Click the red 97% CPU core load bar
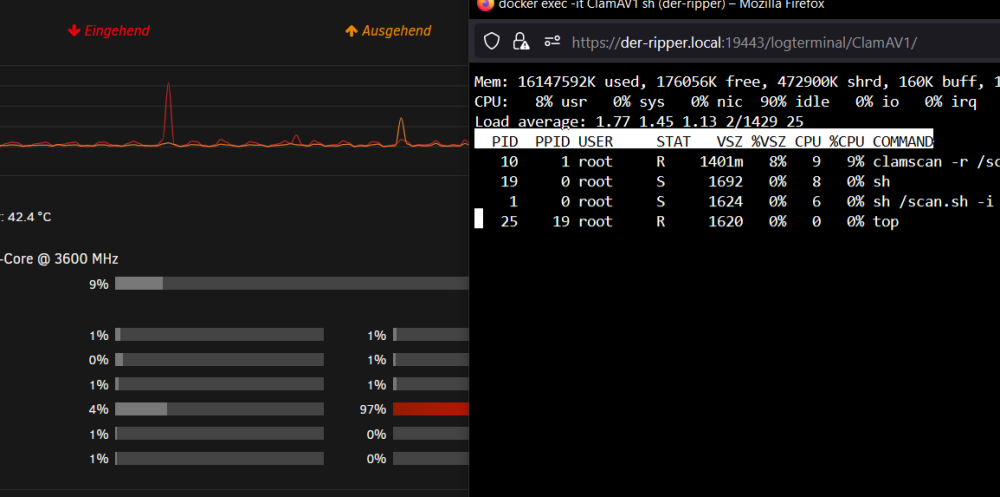Image resolution: width=1000 pixels, height=497 pixels. [x=431, y=409]
